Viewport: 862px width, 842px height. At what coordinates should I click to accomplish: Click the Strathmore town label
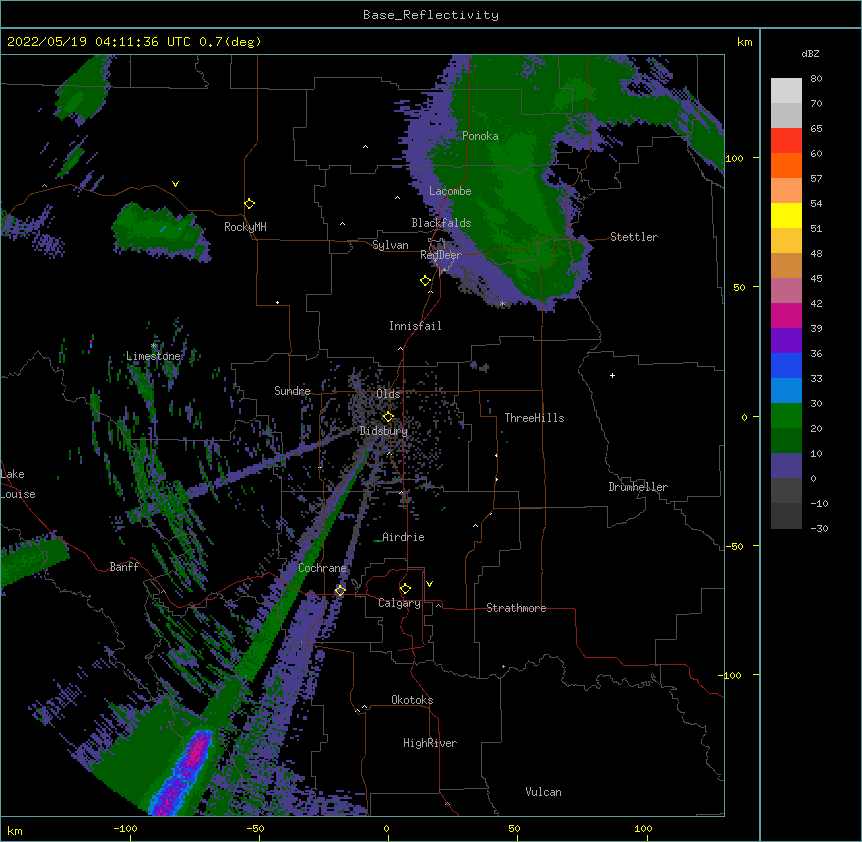tap(516, 608)
